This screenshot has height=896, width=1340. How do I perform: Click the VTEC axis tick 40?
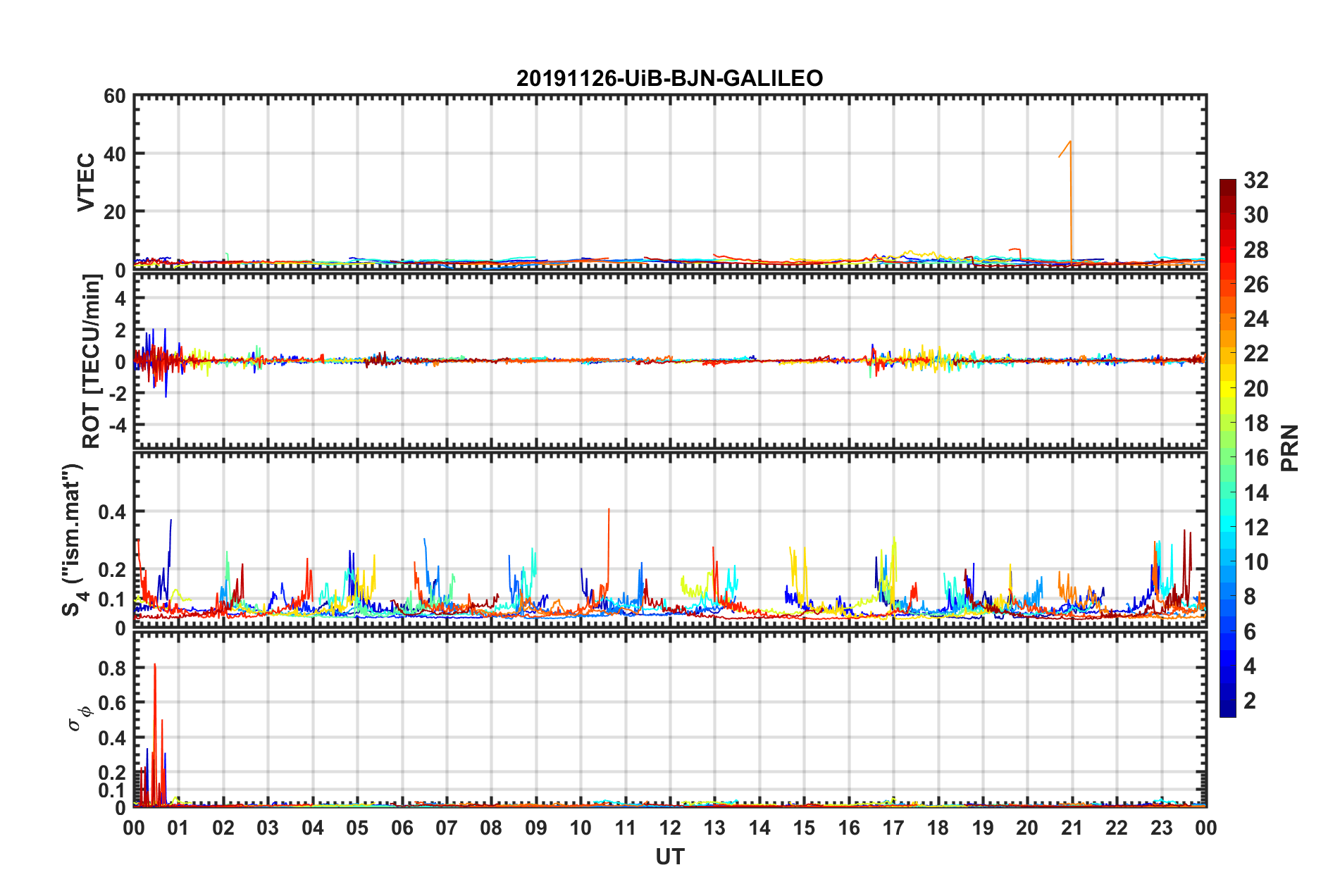click(x=115, y=154)
